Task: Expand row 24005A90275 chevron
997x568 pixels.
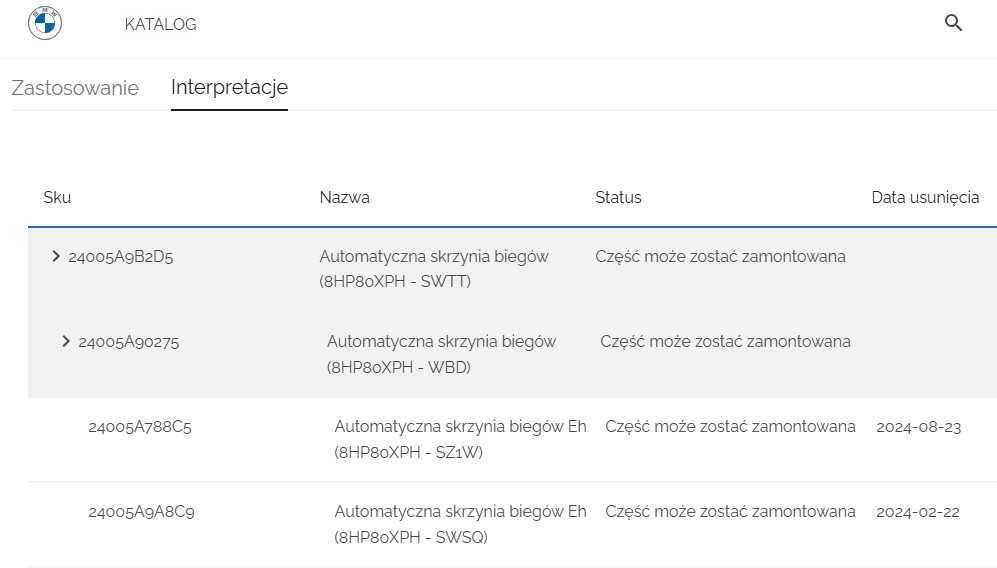Action: point(66,342)
